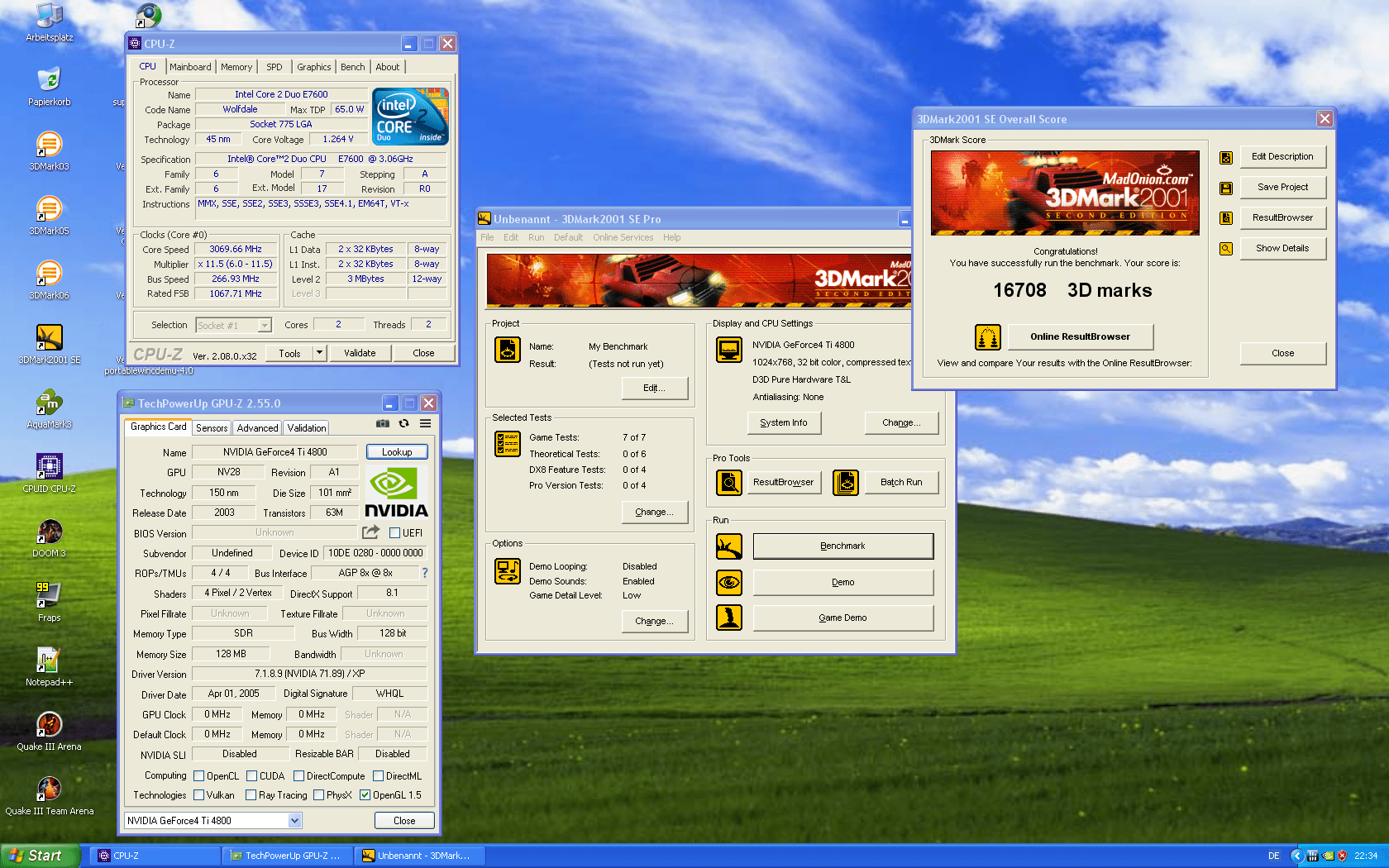Switch to the Memory tab in CPU-Z

(x=236, y=67)
